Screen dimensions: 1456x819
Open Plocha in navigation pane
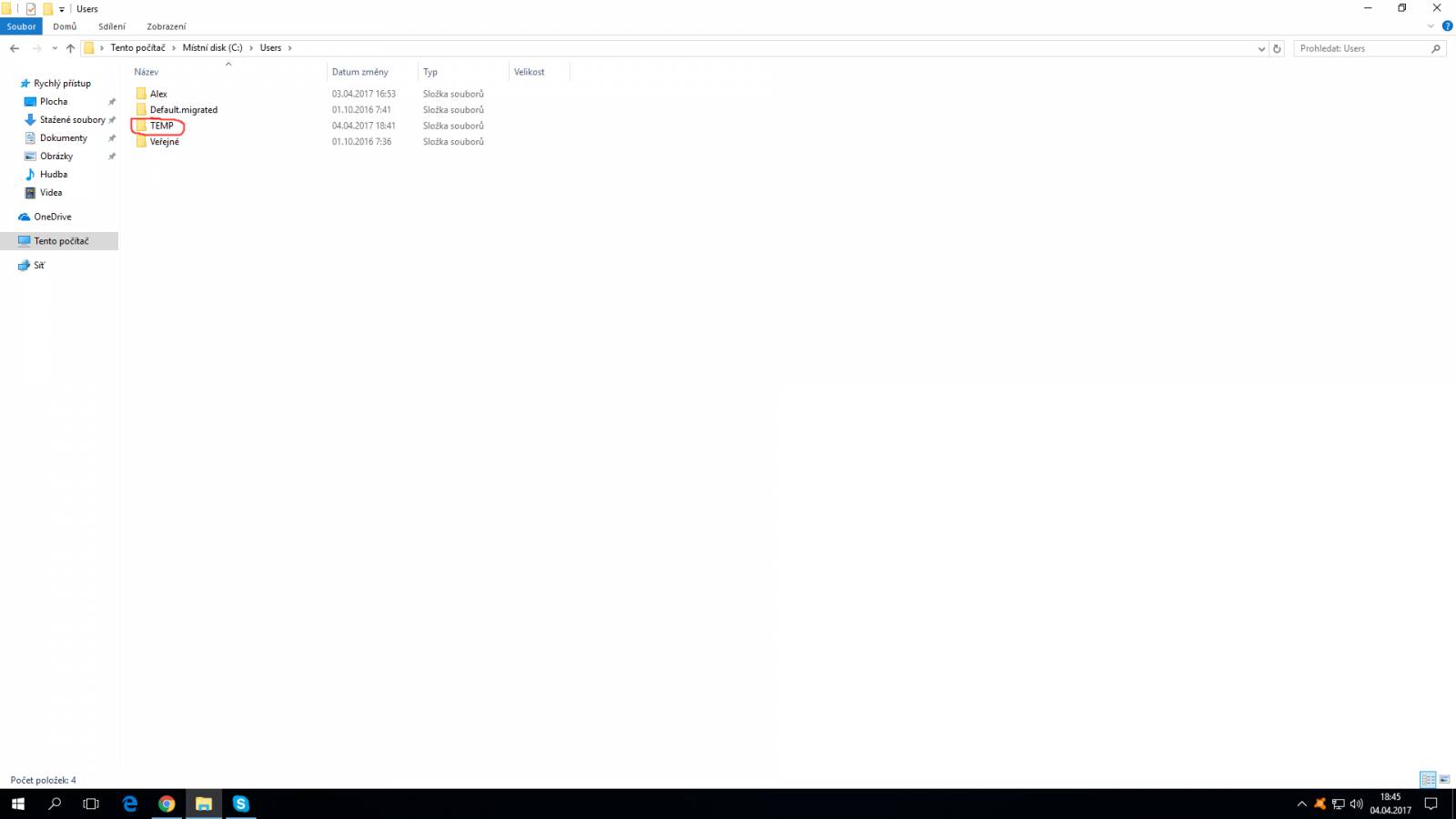(x=53, y=101)
